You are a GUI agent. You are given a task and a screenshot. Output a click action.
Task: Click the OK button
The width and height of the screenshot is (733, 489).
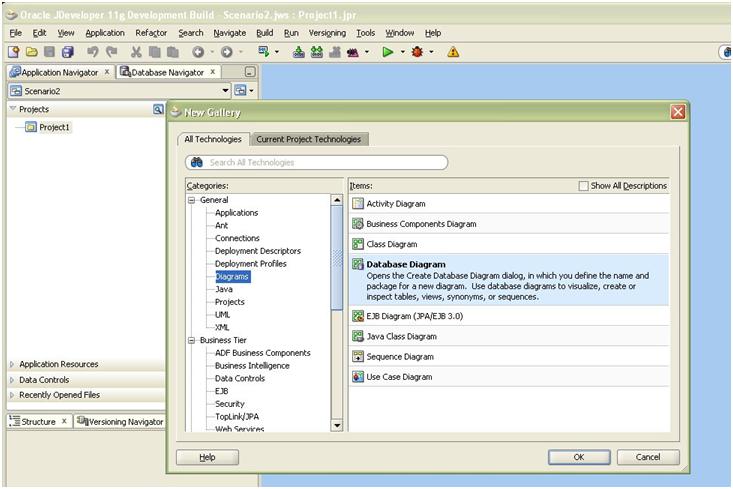coord(579,457)
